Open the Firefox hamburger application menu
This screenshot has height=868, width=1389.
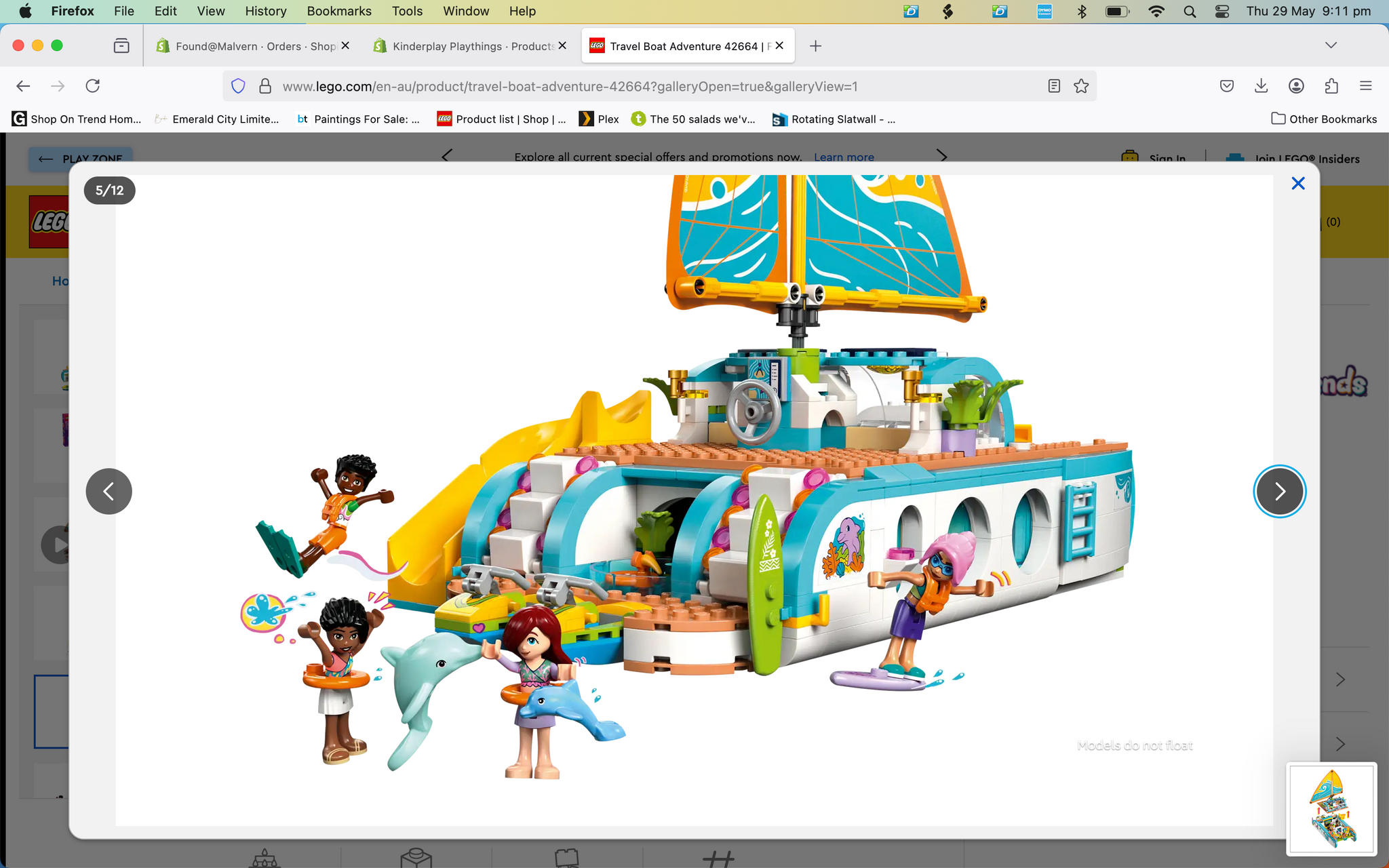tap(1366, 86)
